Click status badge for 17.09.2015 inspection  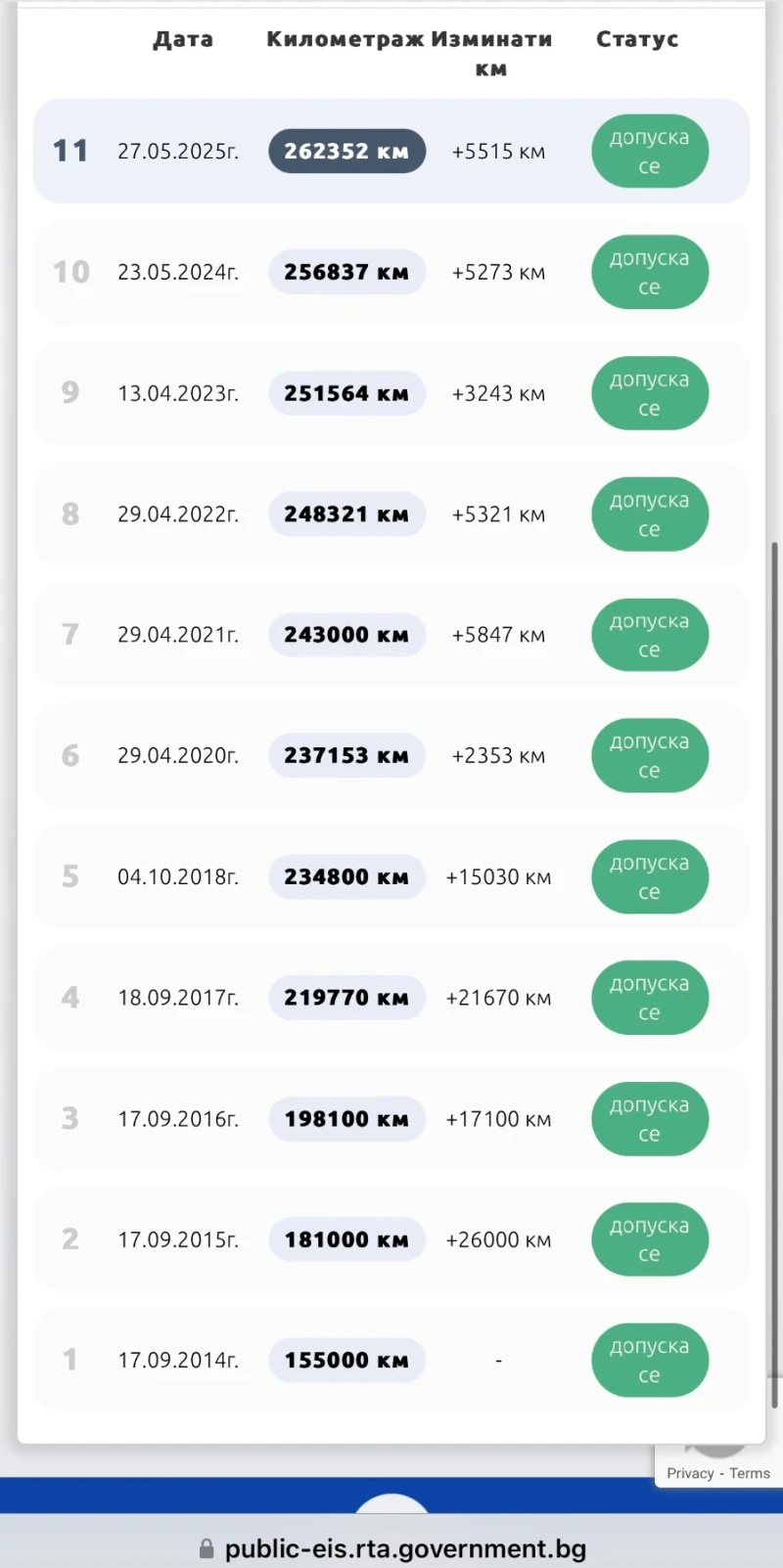649,1239
